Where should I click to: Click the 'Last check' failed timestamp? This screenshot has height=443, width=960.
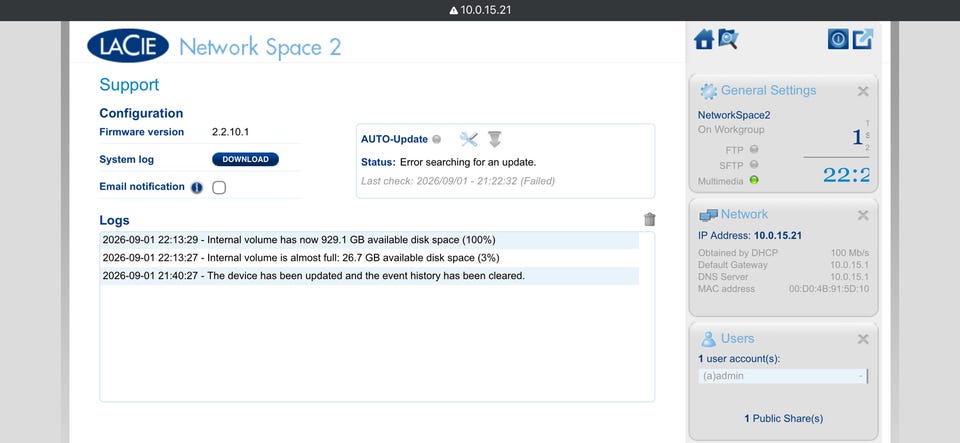[x=458, y=181]
